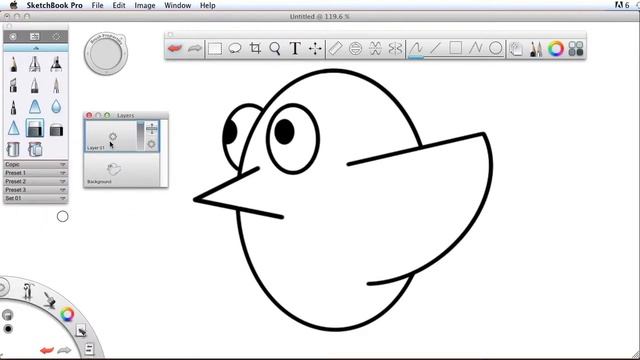Select the lasso selection tool
Viewport: 640px width, 360px height.
(235, 49)
